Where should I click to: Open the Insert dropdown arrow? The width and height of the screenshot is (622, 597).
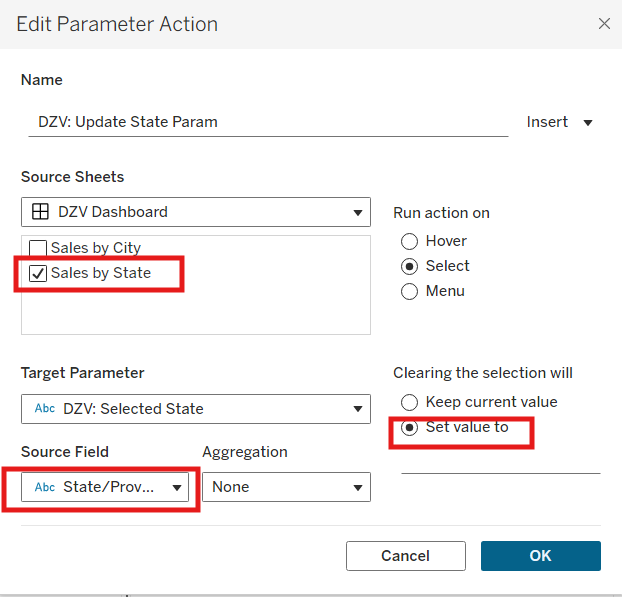tap(588, 122)
